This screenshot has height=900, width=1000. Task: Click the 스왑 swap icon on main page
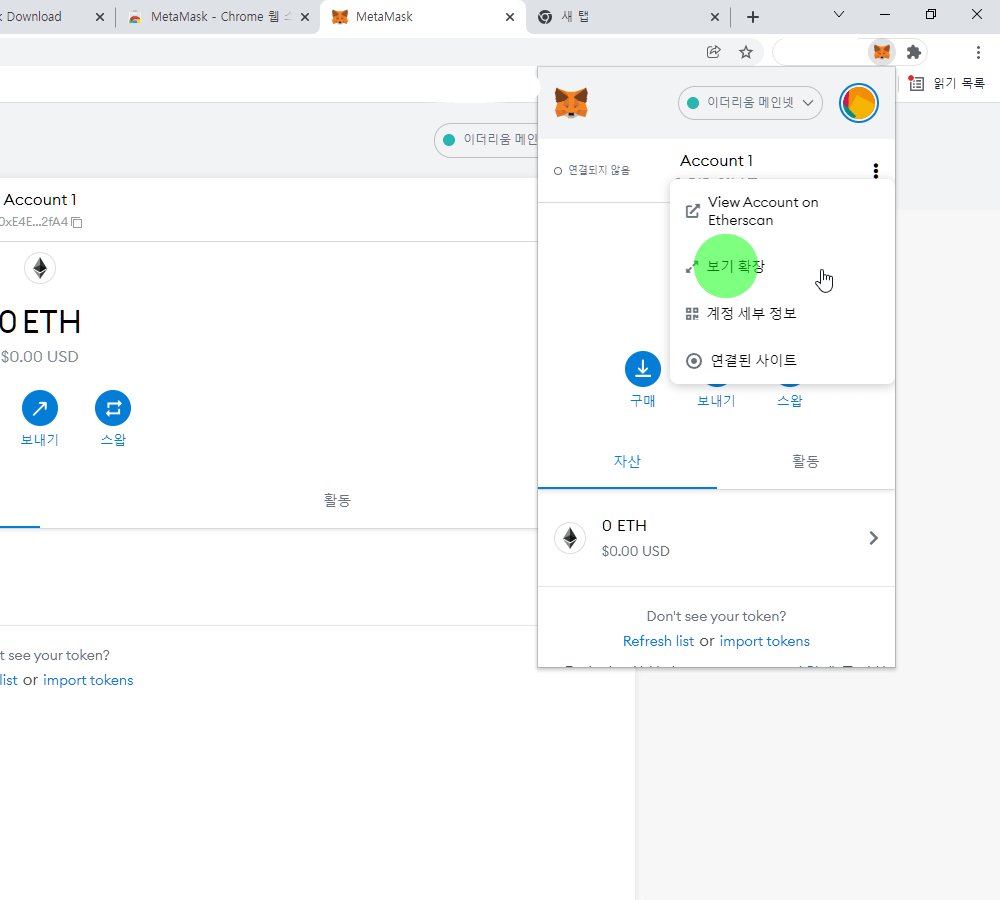pos(113,408)
